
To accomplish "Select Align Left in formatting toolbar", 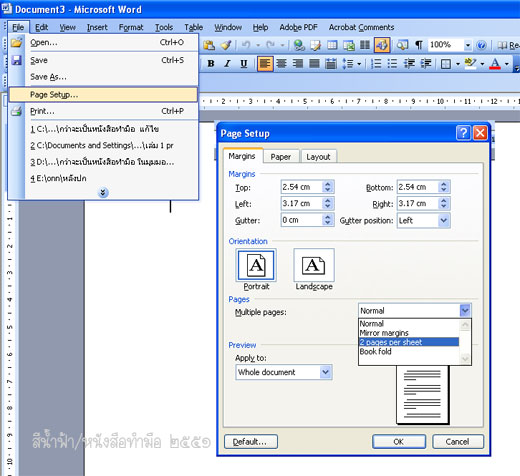I will point(265,63).
